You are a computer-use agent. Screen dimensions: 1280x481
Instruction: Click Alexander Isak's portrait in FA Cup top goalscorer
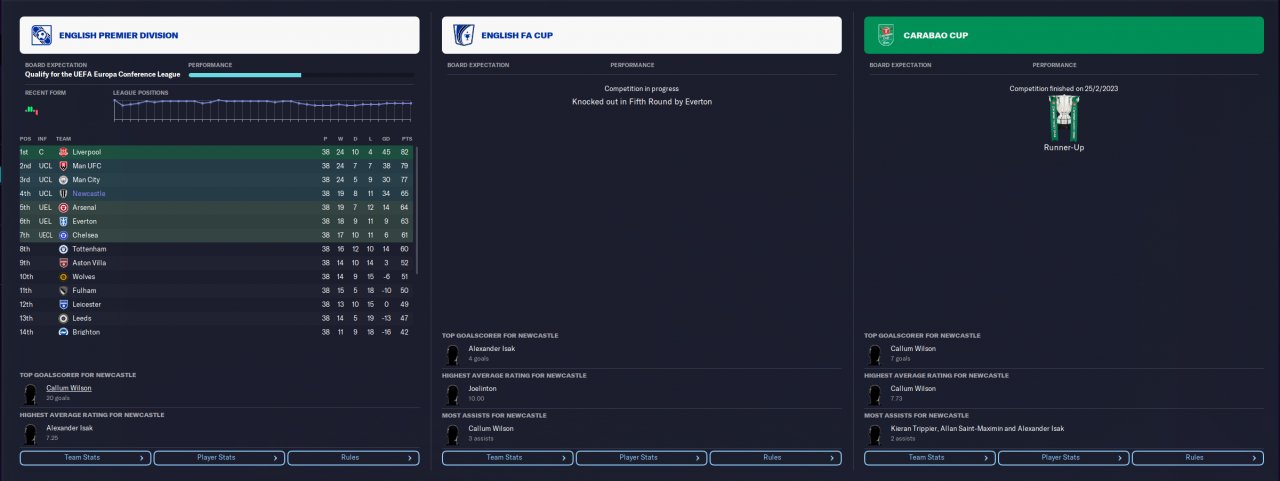[453, 353]
